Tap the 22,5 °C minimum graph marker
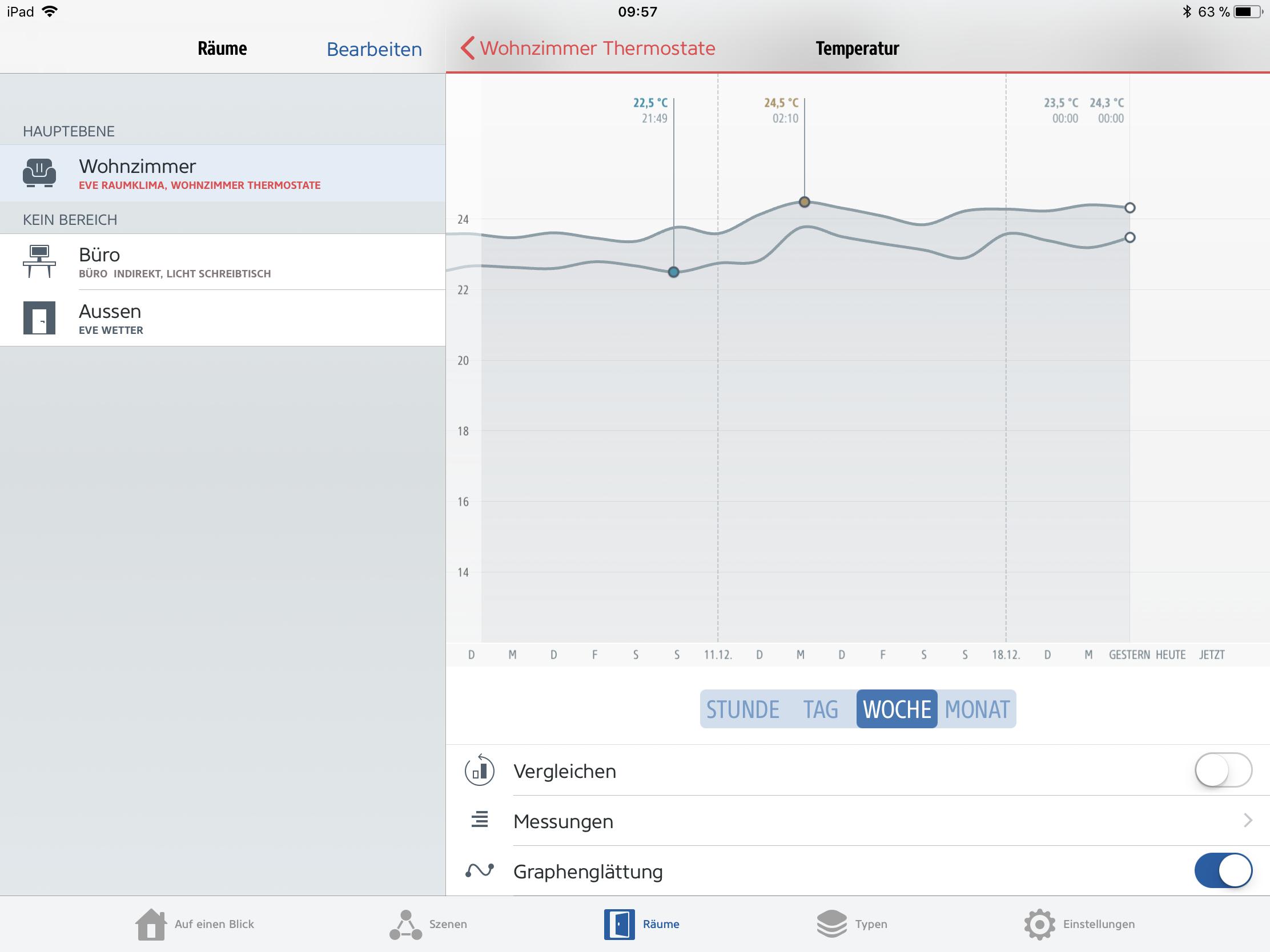 tap(673, 272)
